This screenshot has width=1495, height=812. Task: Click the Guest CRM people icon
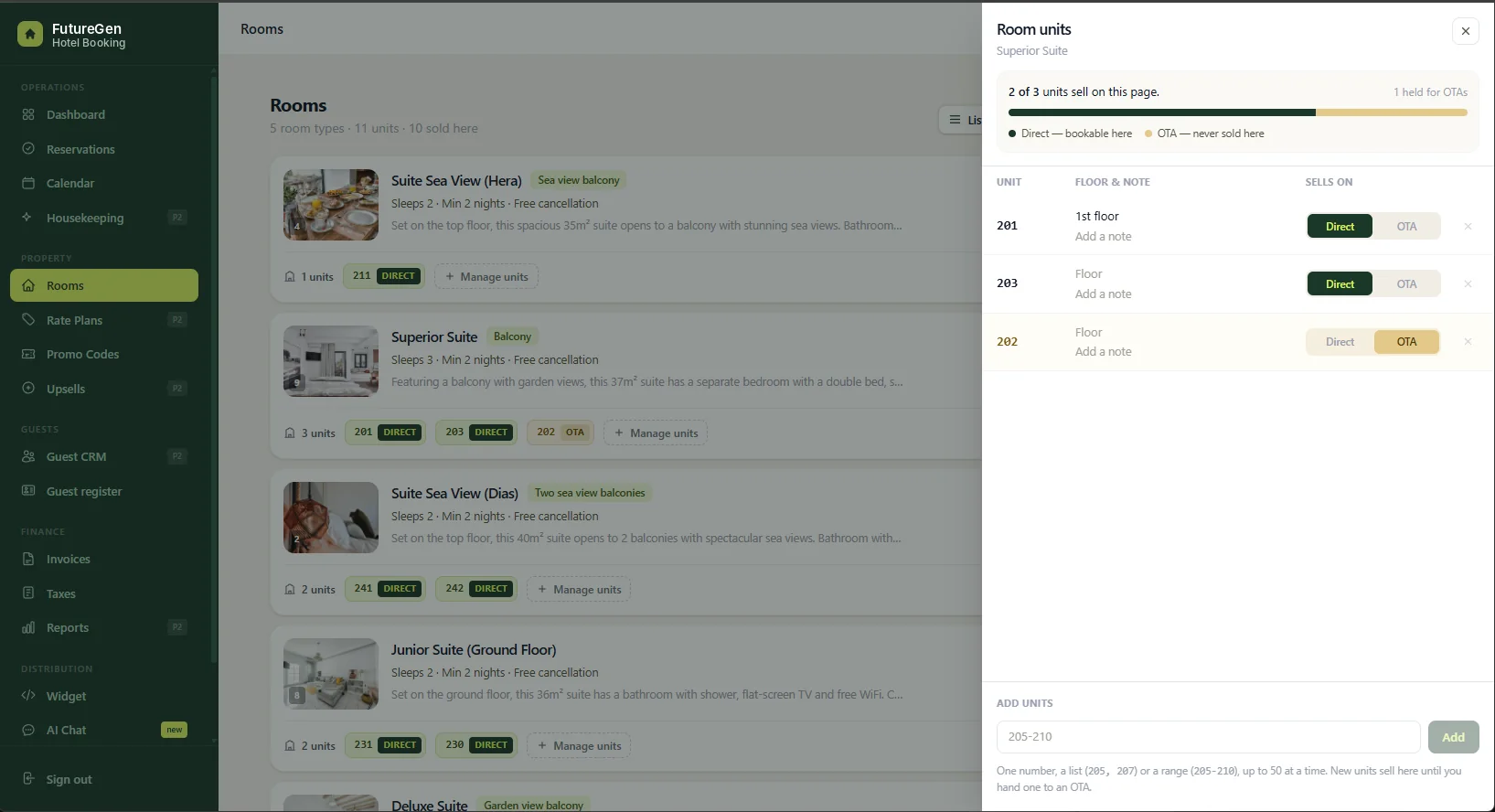point(28,456)
